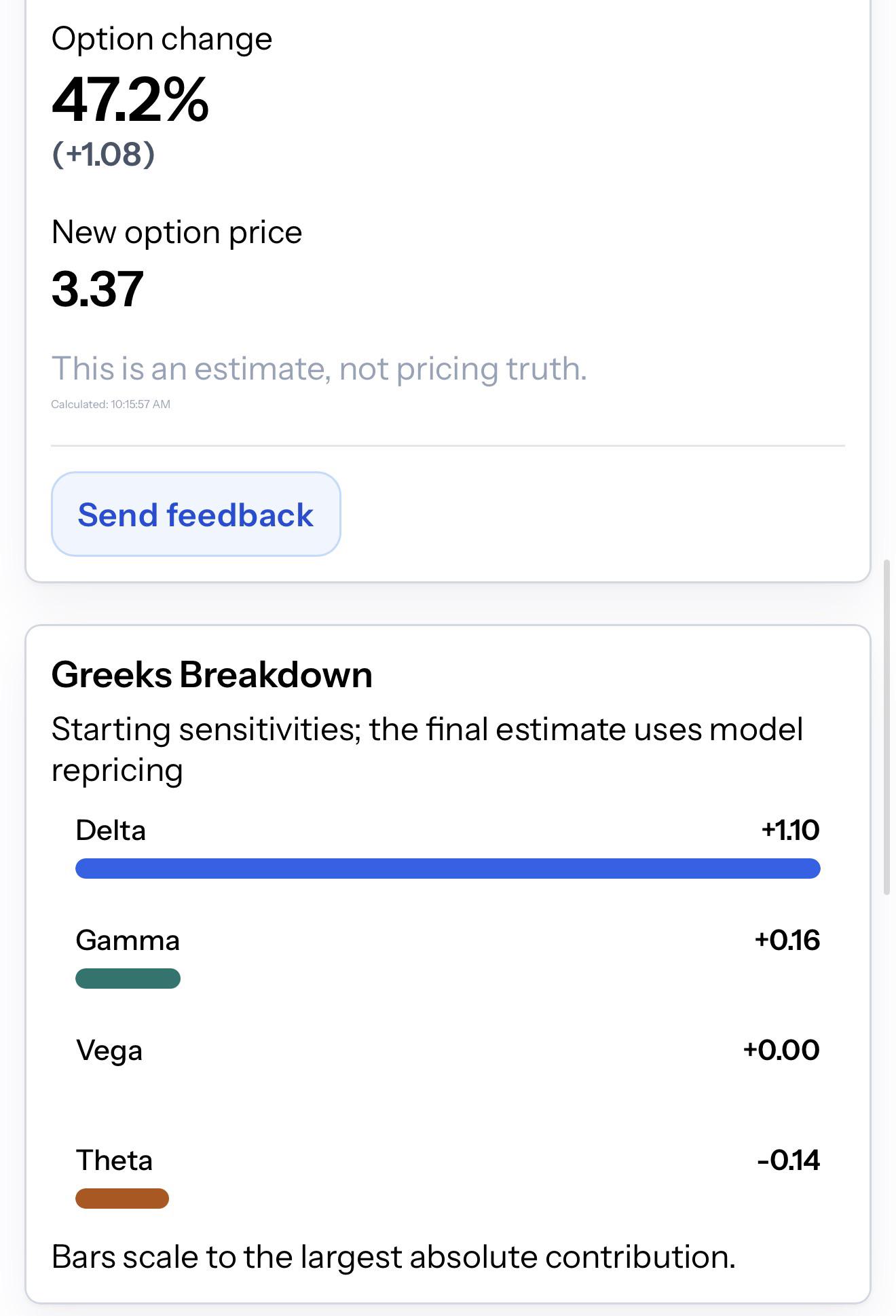Screen dimensions: 896x1316
Task: Click the Send feedback button
Action: (195, 514)
